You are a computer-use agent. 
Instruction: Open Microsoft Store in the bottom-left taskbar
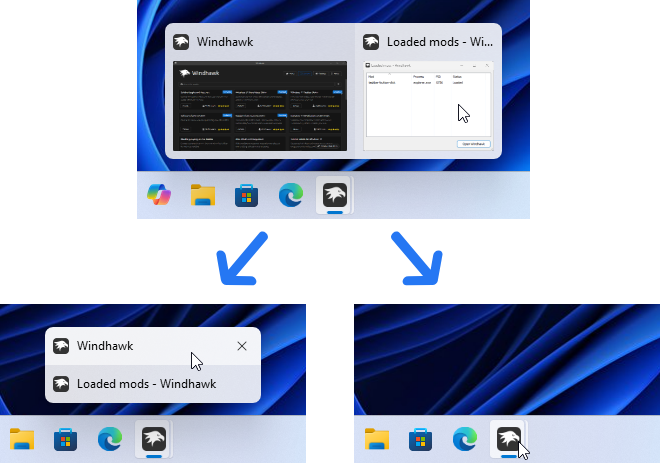tap(66, 439)
